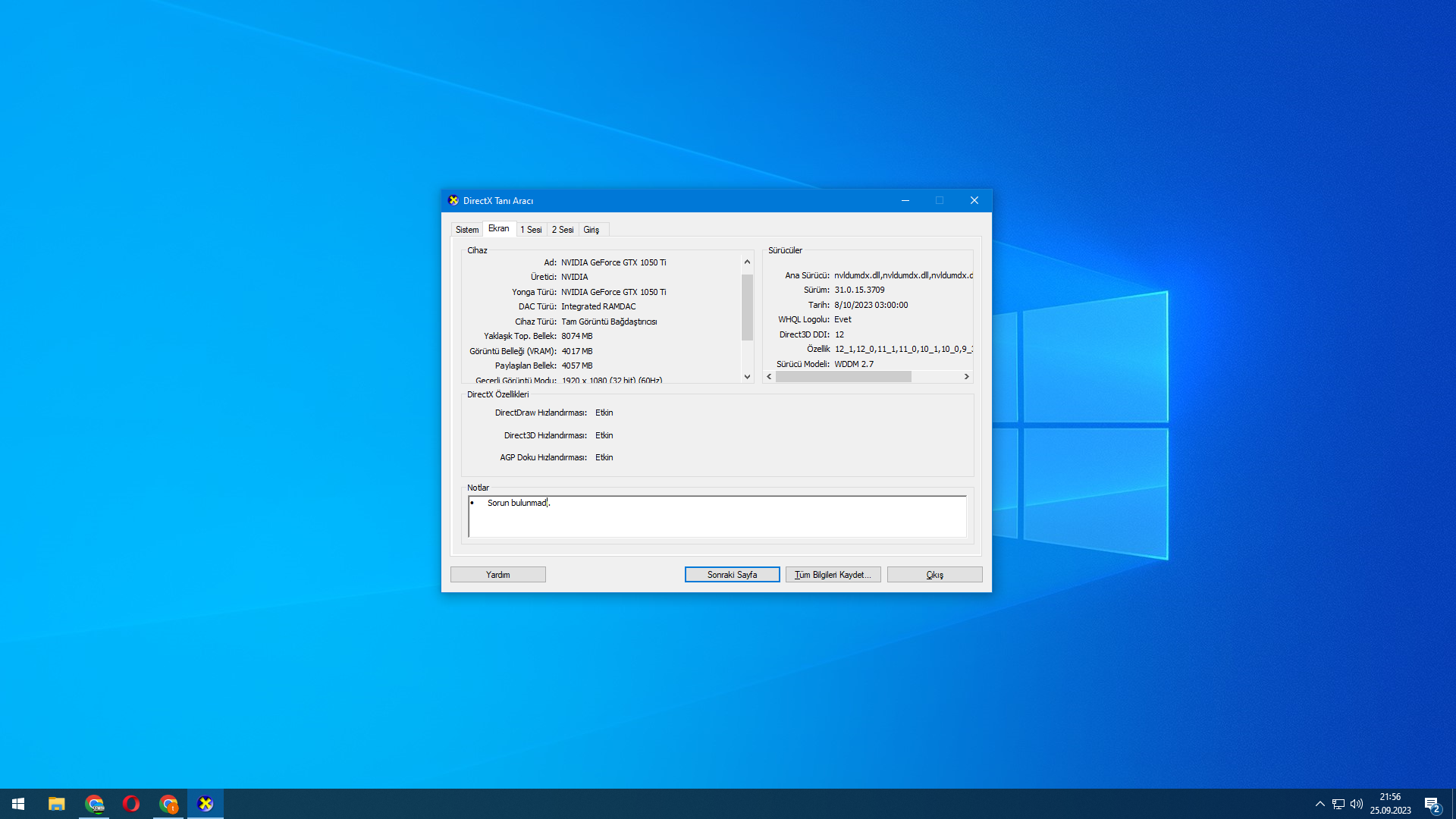Click the Cihaz list scroll-down arrow
This screenshot has width=1456, height=819.
[747, 377]
